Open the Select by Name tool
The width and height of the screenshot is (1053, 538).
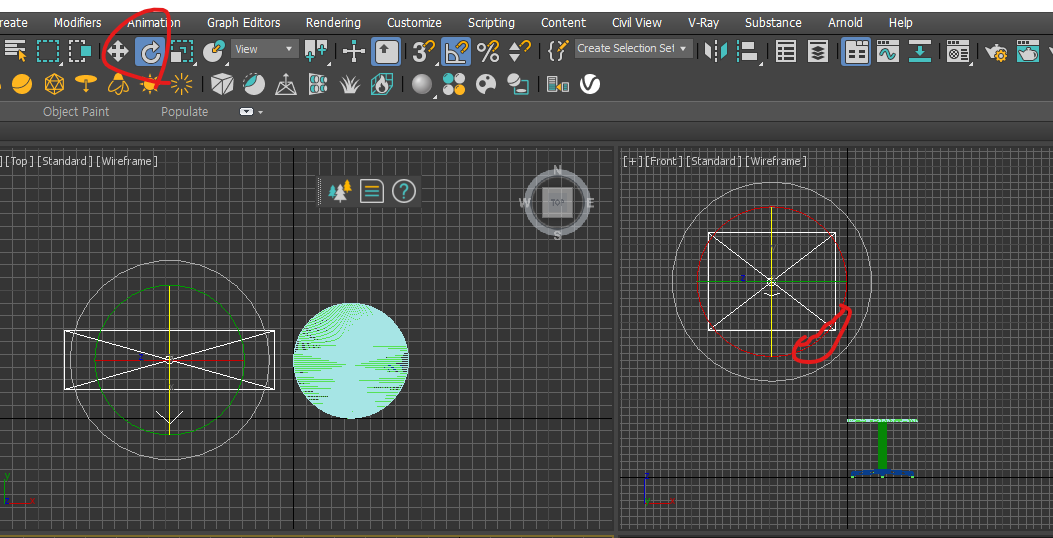click(x=15, y=50)
